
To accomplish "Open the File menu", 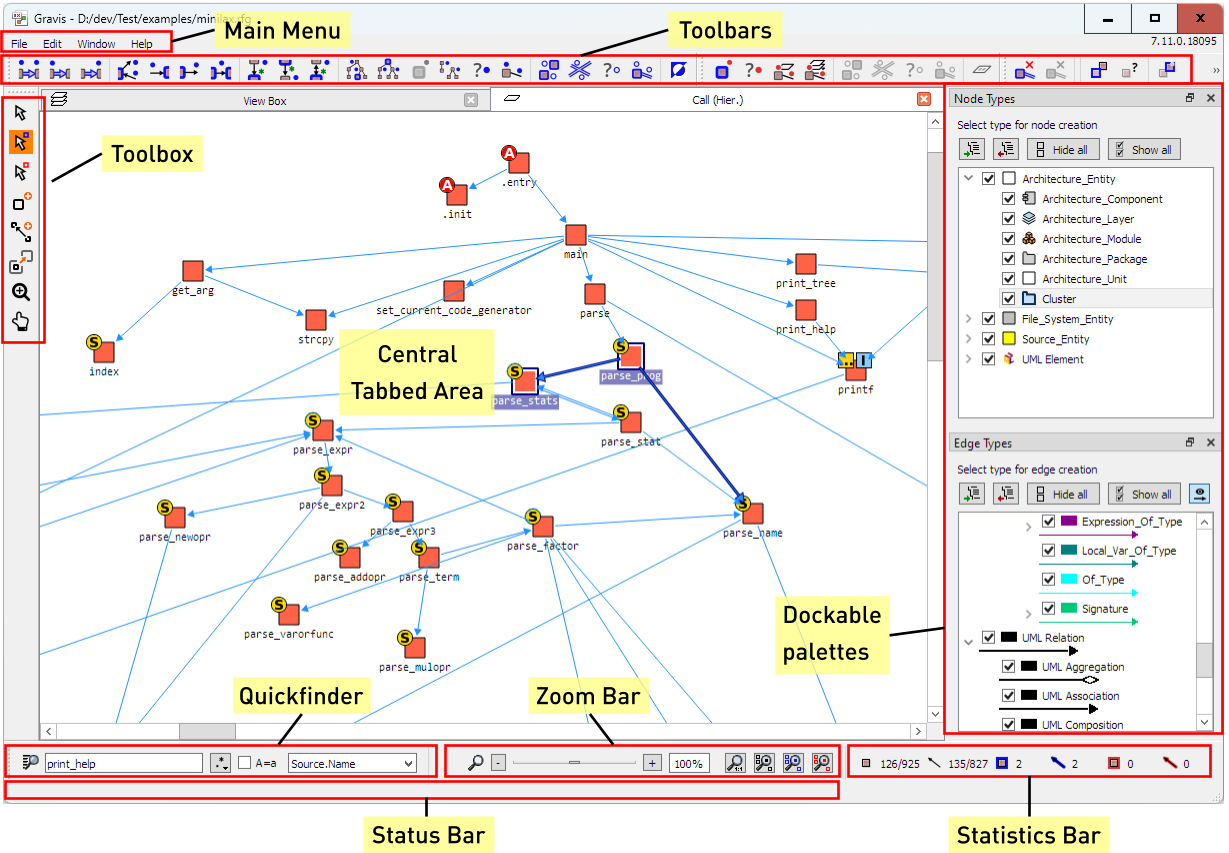I will [x=19, y=44].
